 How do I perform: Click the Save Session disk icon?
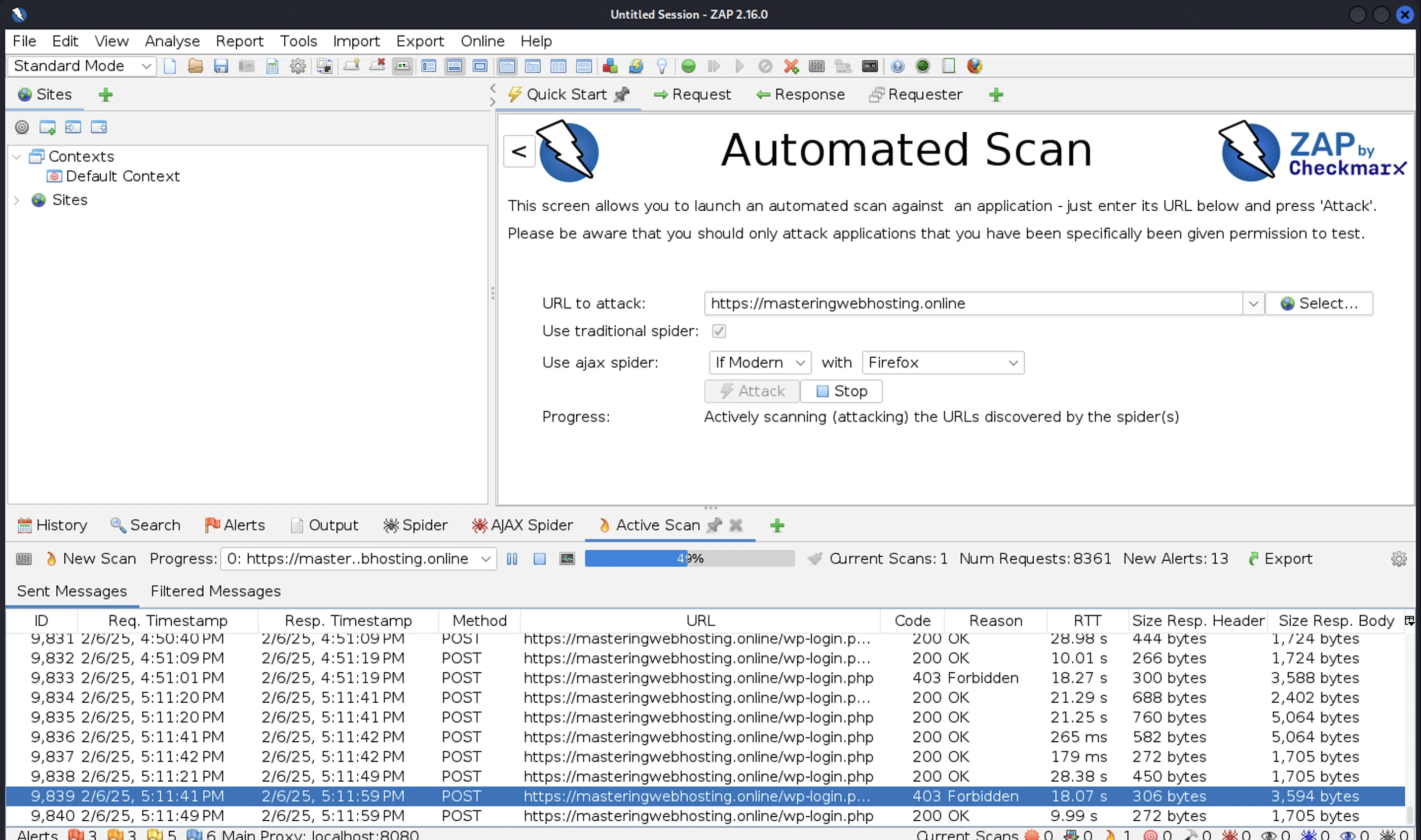[220, 66]
